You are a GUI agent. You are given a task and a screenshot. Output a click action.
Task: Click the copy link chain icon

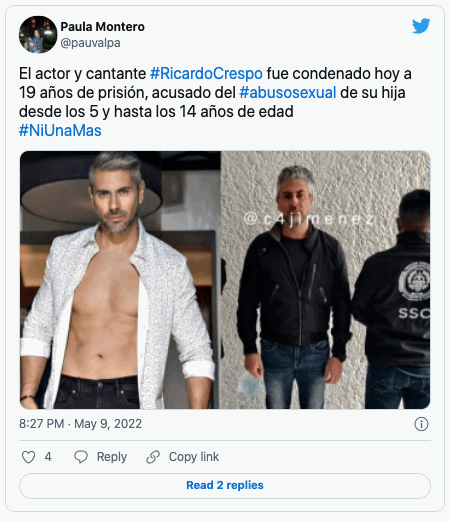(x=153, y=457)
